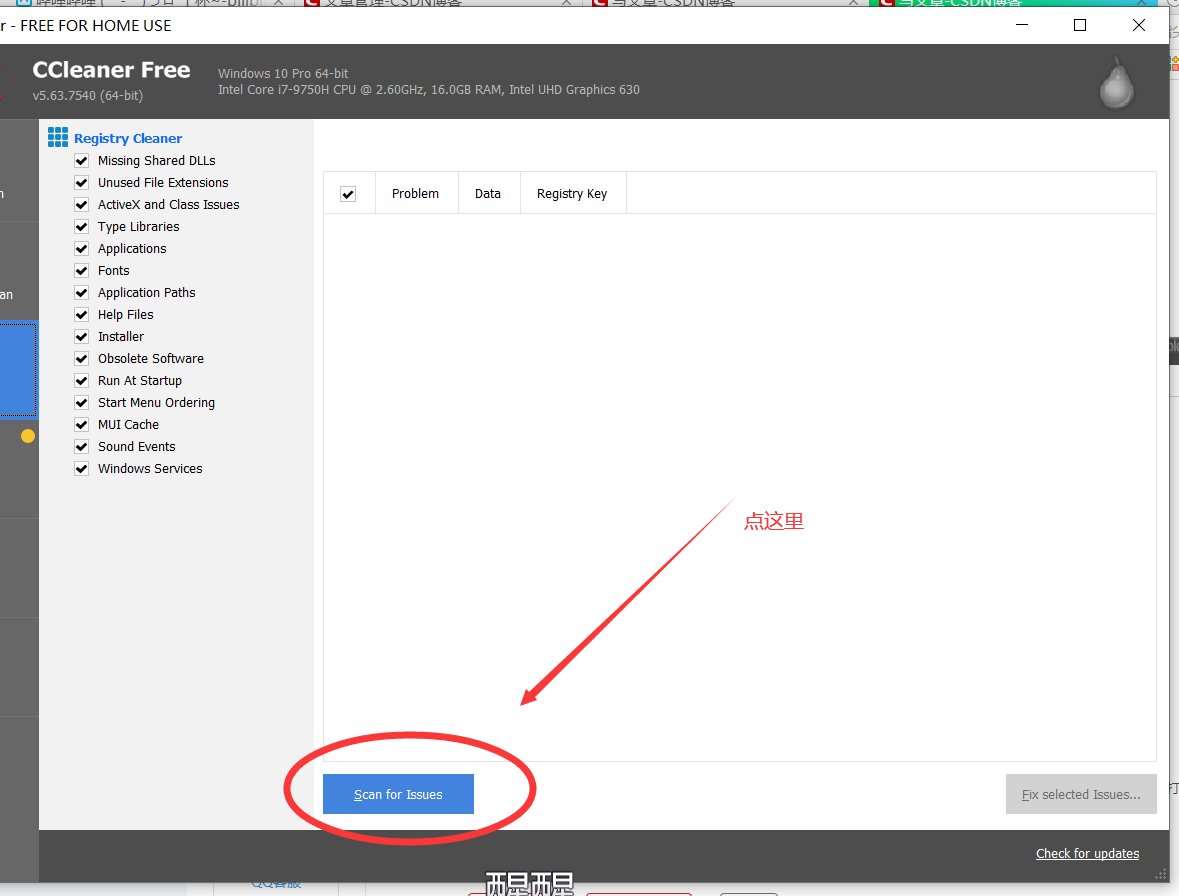Uncheck the Fonts option
This screenshot has width=1179, height=896.
[x=81, y=270]
